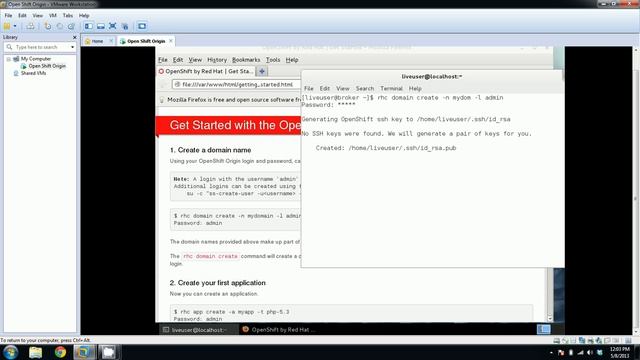Open terminal View menu
The image size is (640, 360).
tap(342, 88)
